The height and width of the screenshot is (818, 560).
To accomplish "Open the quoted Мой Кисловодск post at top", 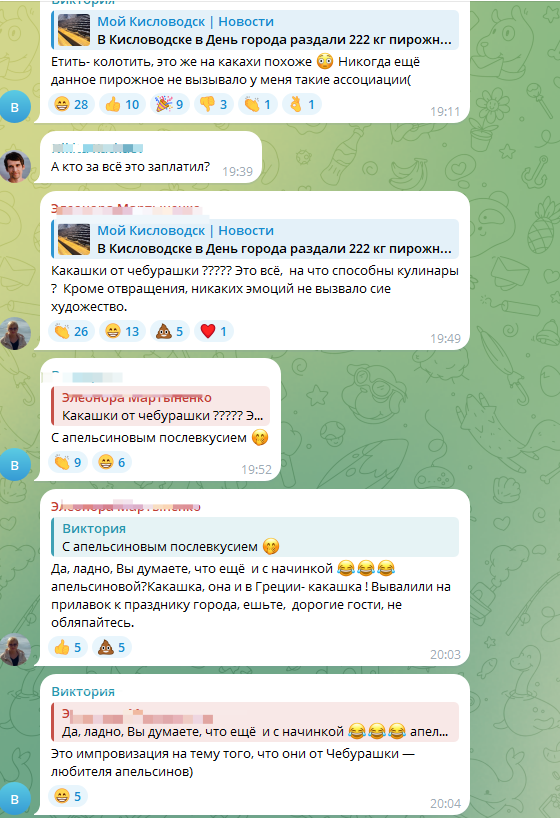I will coord(255,30).
